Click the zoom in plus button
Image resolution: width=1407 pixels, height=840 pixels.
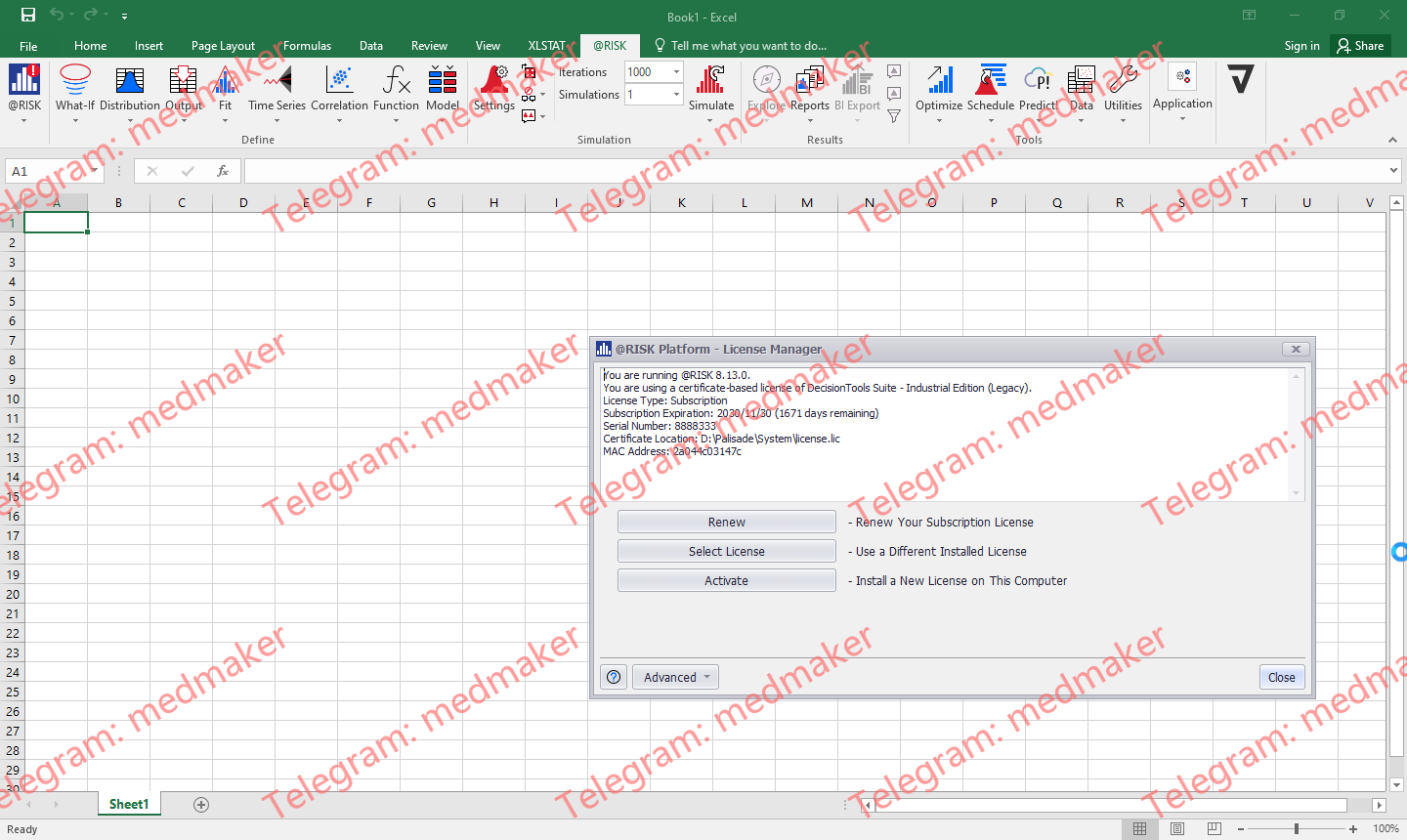click(x=1353, y=828)
